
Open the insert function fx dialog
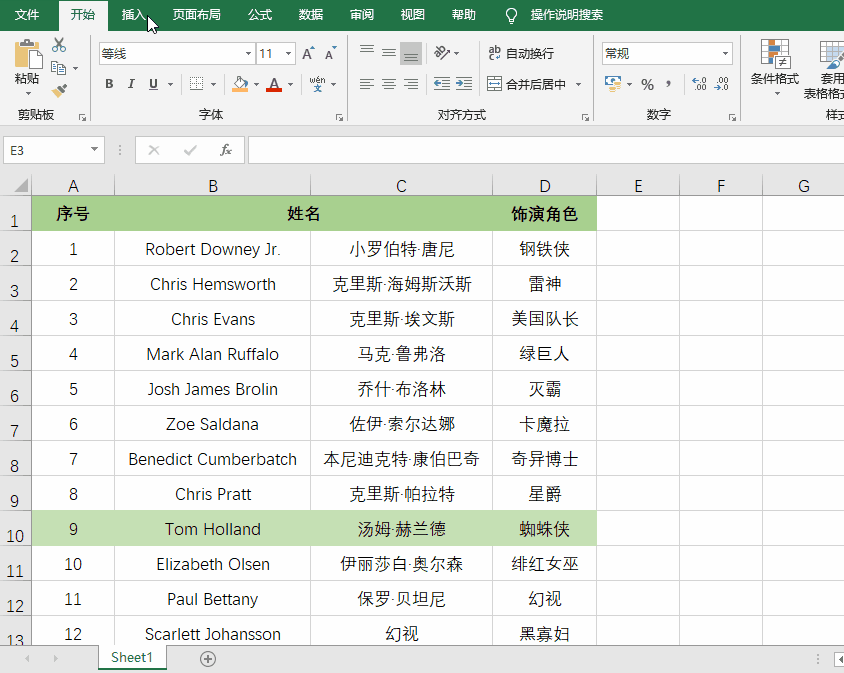tap(226, 150)
